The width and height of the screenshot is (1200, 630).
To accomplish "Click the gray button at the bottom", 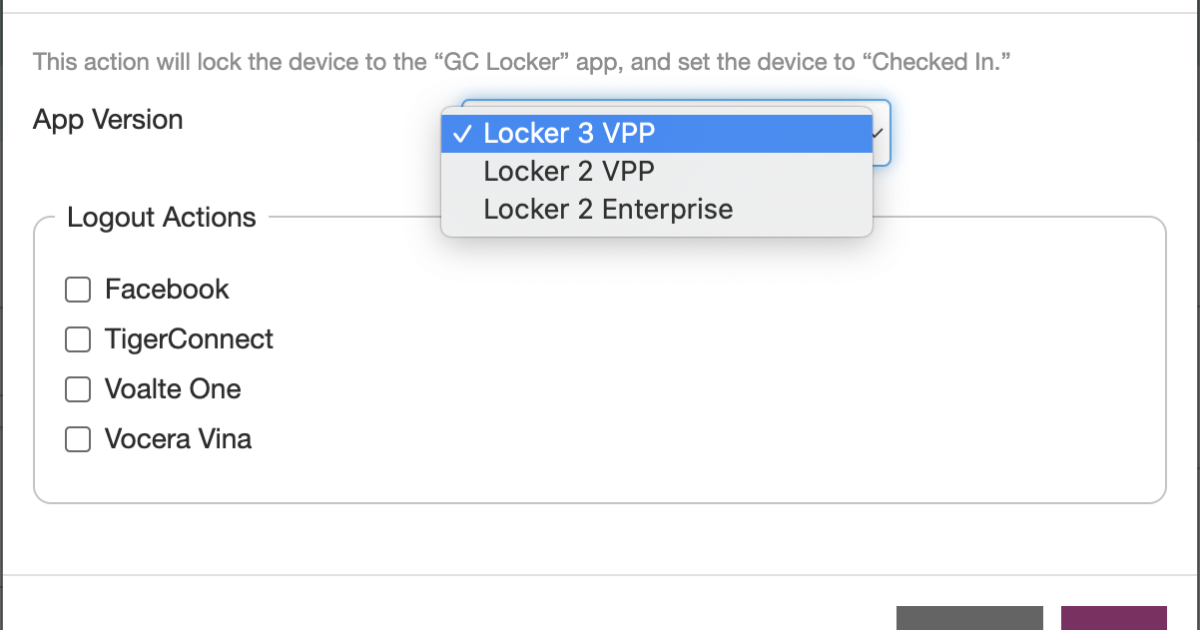I will point(968,620).
